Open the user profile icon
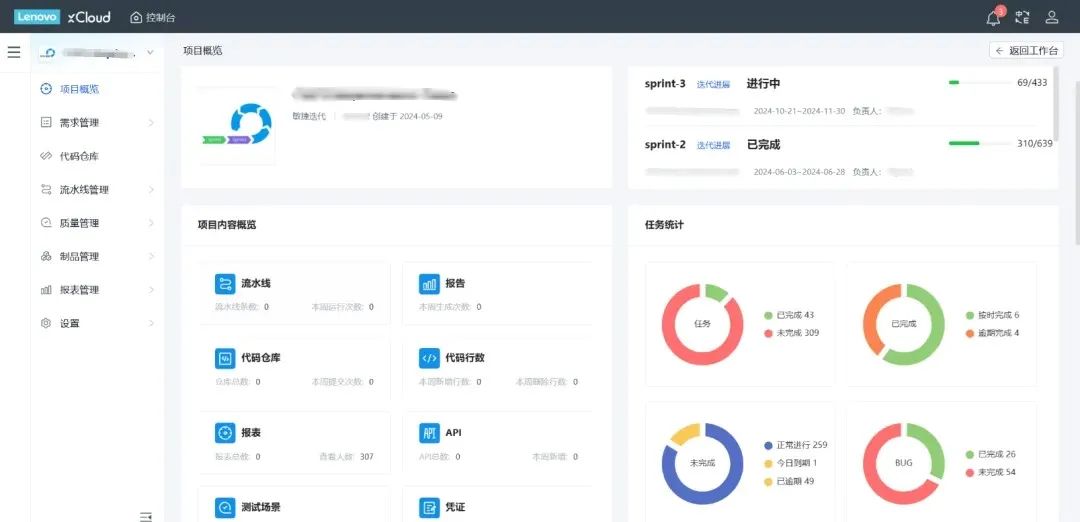Image resolution: width=1080 pixels, height=522 pixels. (x=1052, y=17)
